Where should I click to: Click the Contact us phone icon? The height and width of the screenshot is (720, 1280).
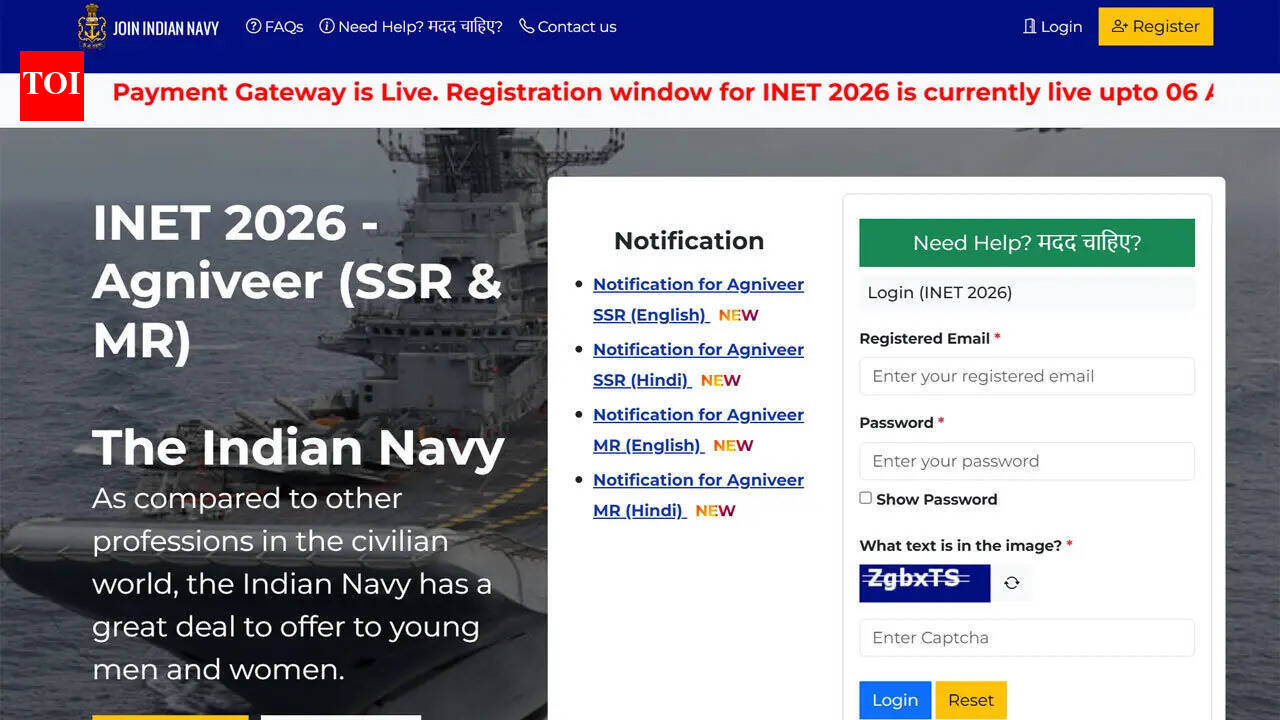click(x=525, y=26)
